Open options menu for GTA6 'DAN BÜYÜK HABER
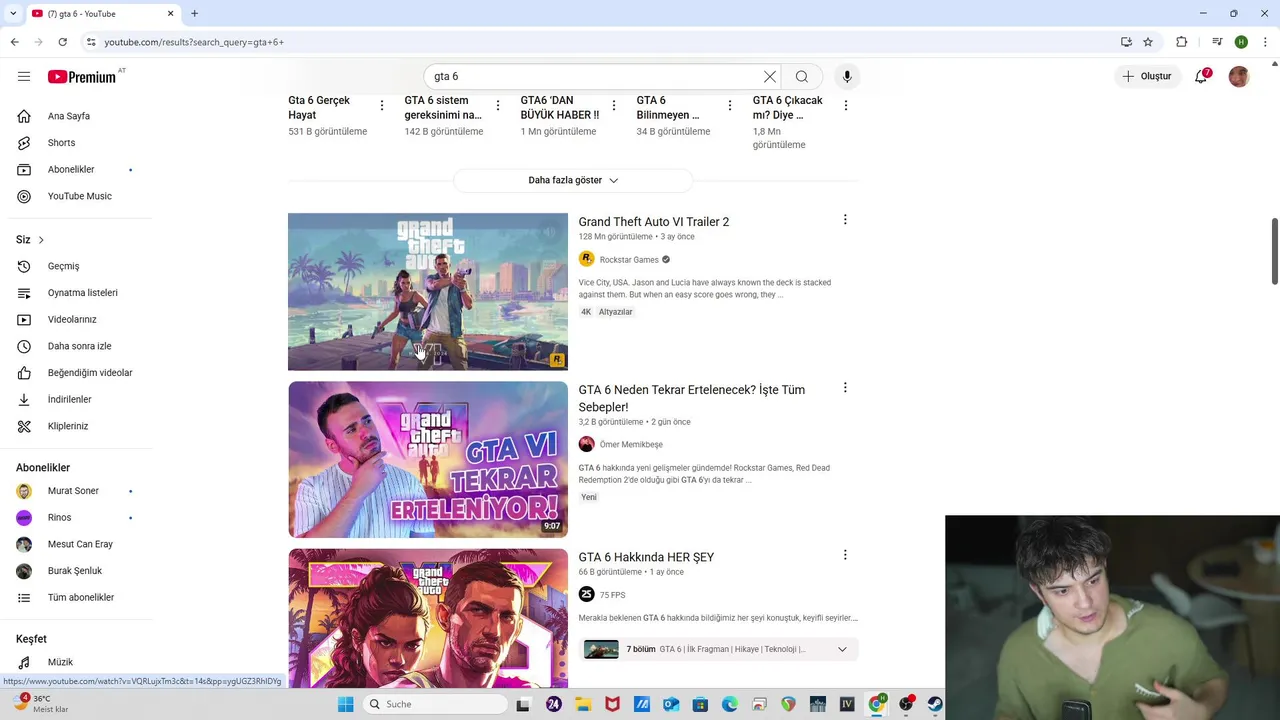The width and height of the screenshot is (1280, 720). point(613,105)
